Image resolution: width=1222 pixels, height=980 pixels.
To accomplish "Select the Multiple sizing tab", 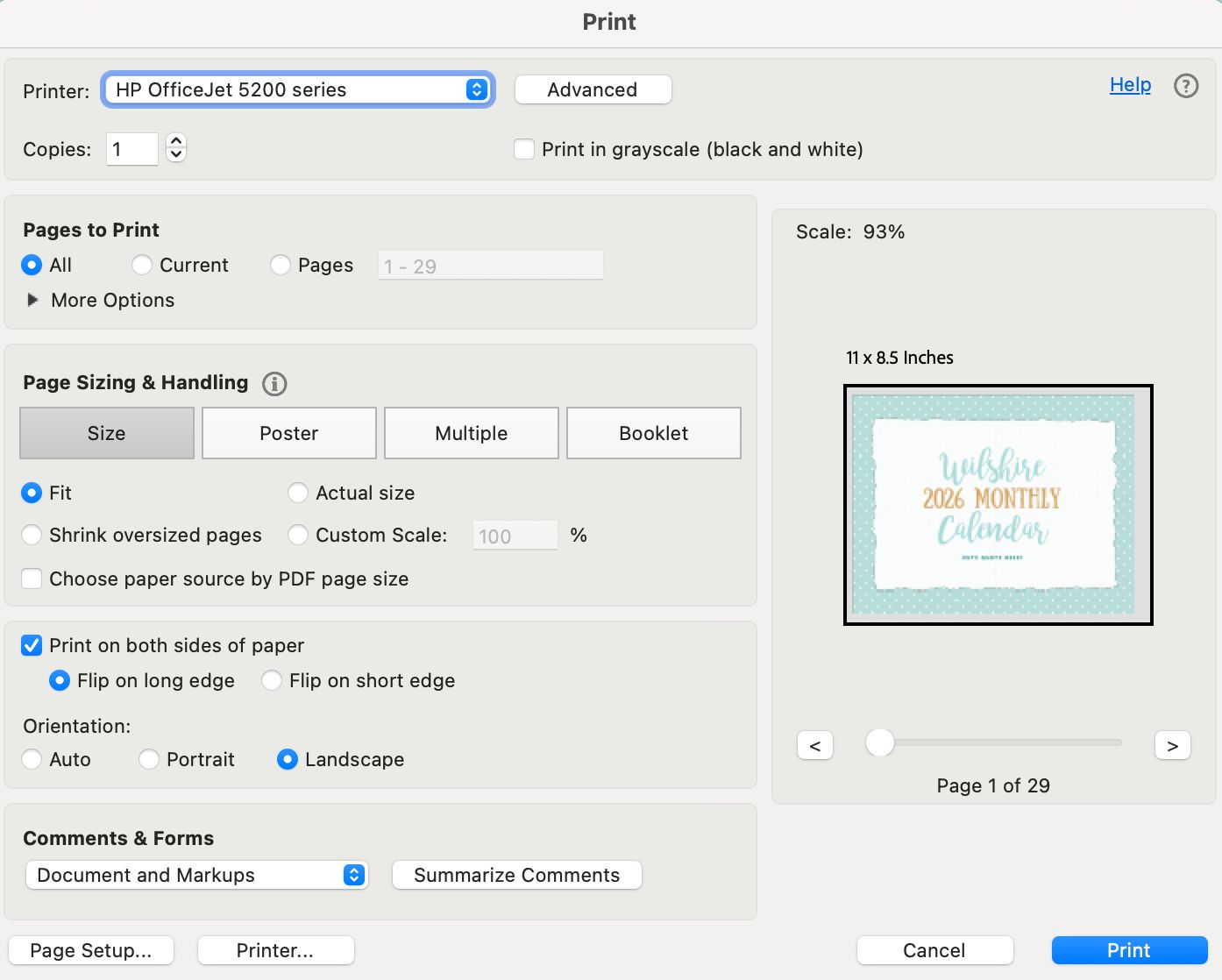I will tap(471, 433).
